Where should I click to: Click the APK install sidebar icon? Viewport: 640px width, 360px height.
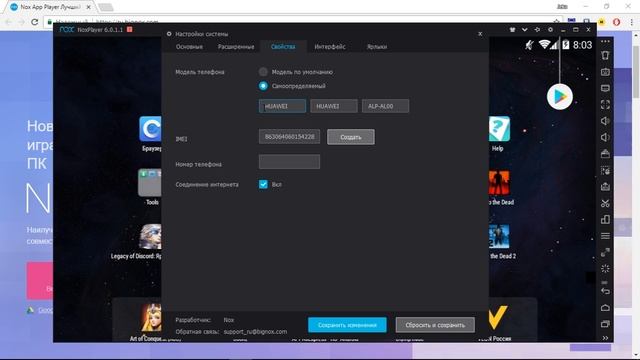[605, 153]
